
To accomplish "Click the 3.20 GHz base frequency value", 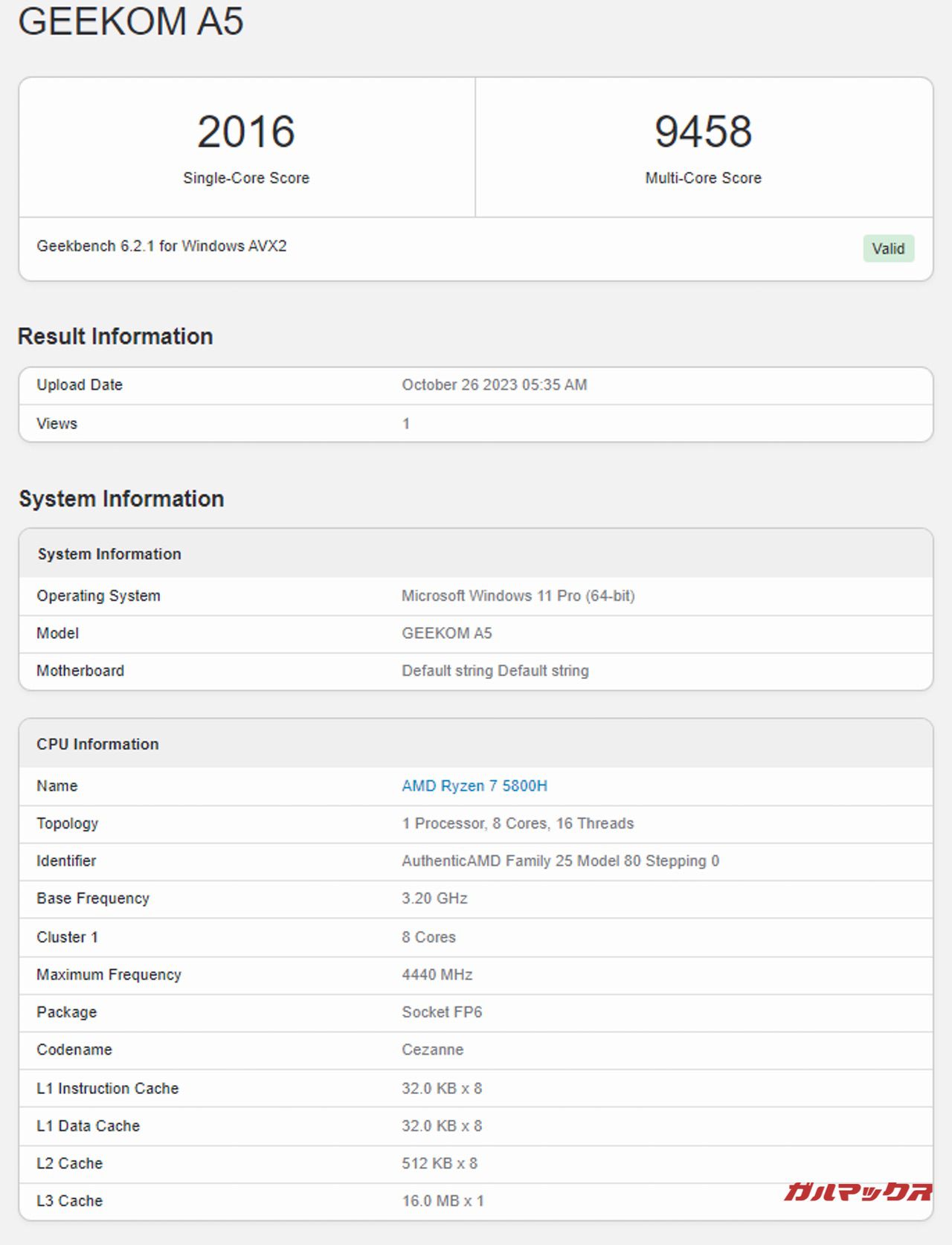I will (x=434, y=898).
